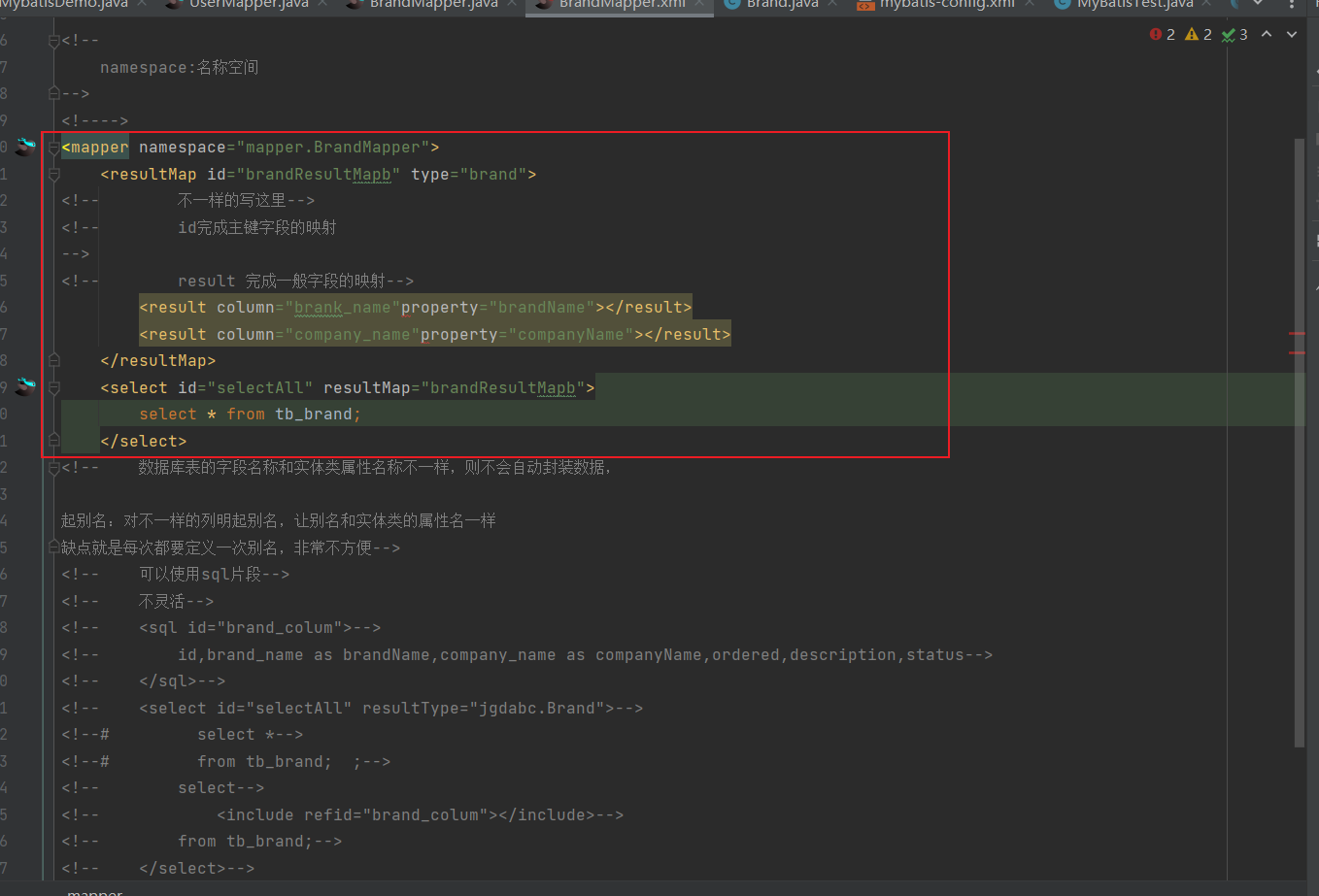Click the "company_name" column value
1319x896 pixels.
(353, 335)
